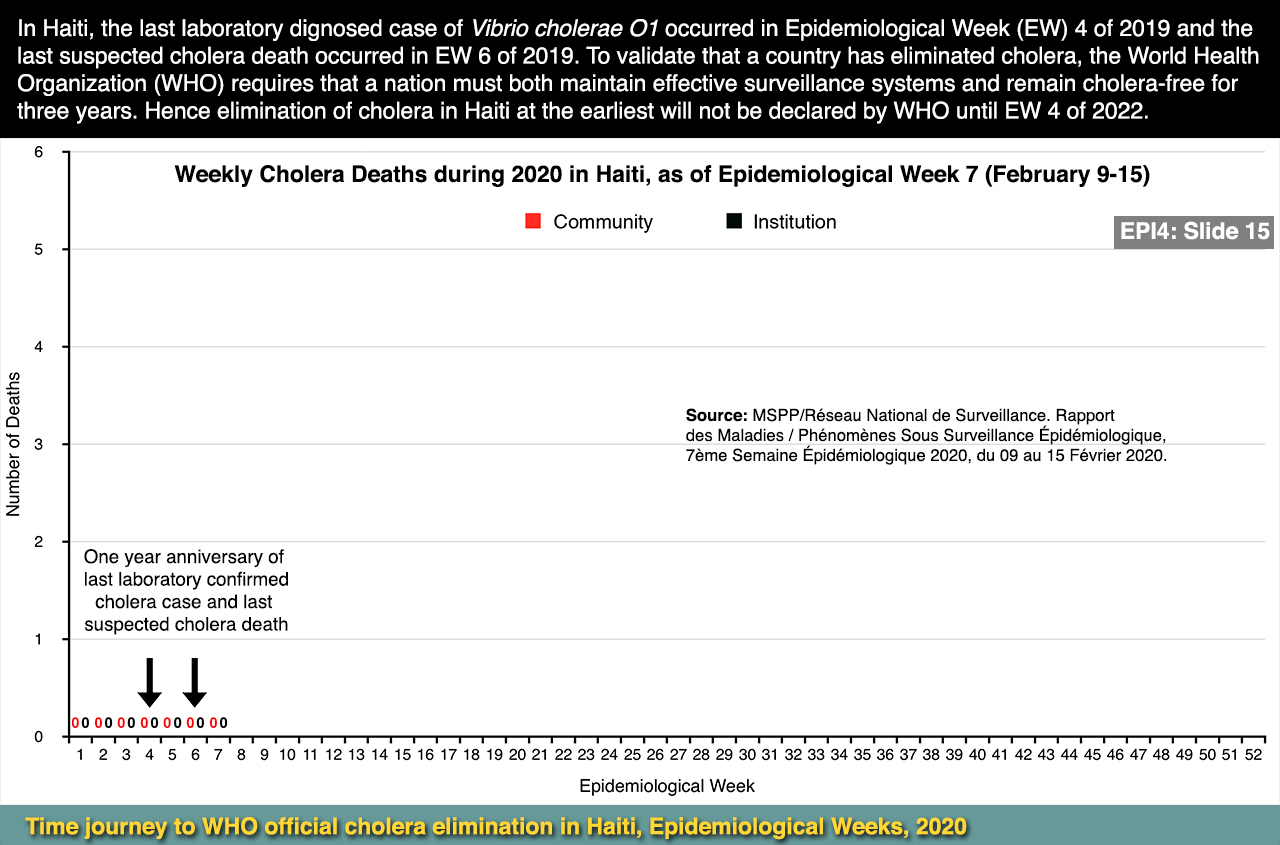Click the yellow Time journey footer caption
The image size is (1280, 845).
(x=496, y=827)
